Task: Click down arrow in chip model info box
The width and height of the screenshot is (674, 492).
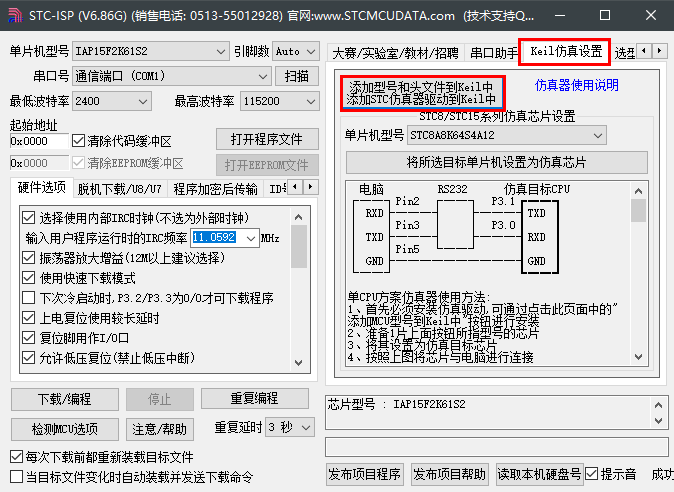Action: (x=658, y=421)
